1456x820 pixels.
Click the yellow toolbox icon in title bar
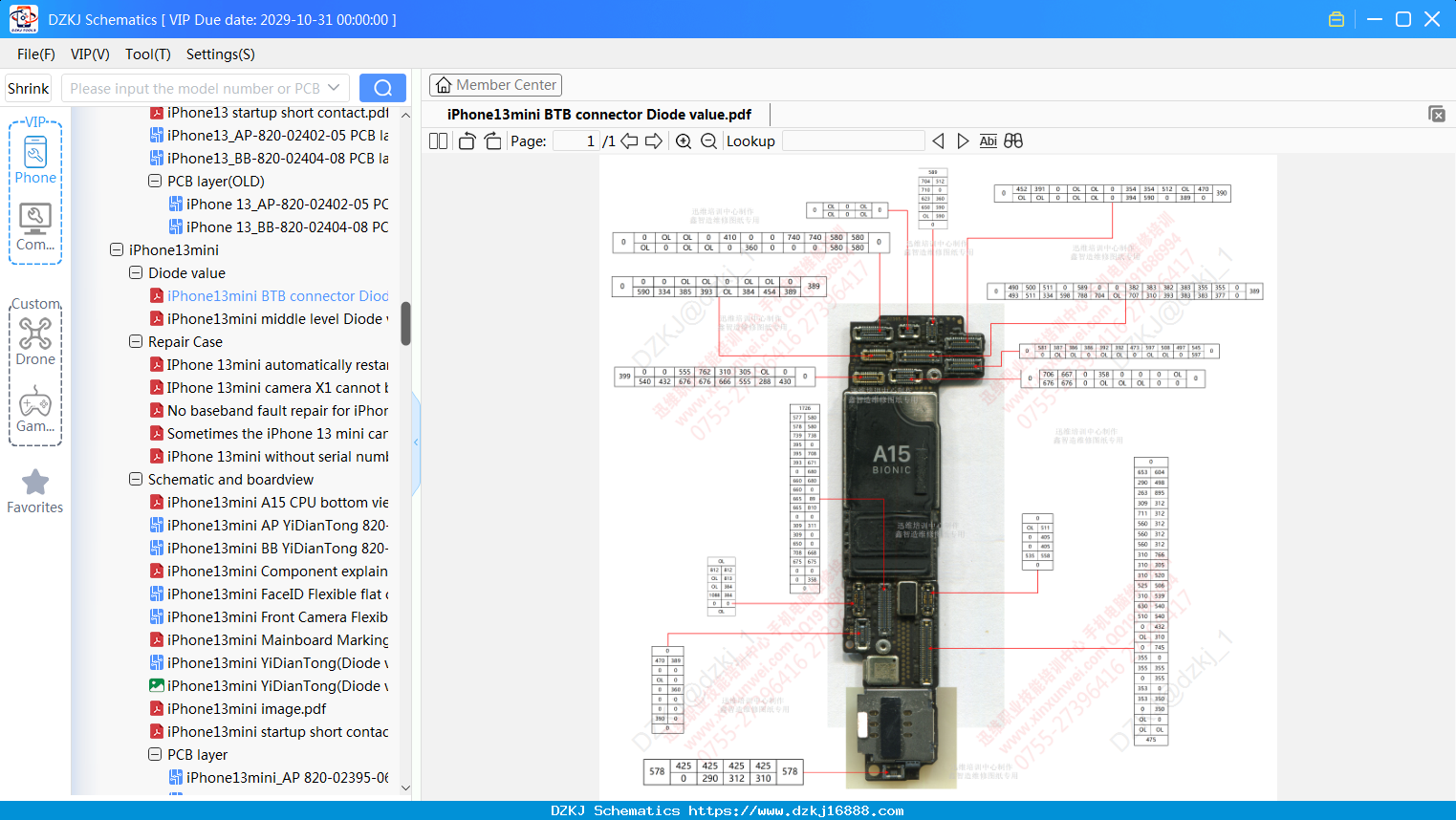[x=1336, y=19]
